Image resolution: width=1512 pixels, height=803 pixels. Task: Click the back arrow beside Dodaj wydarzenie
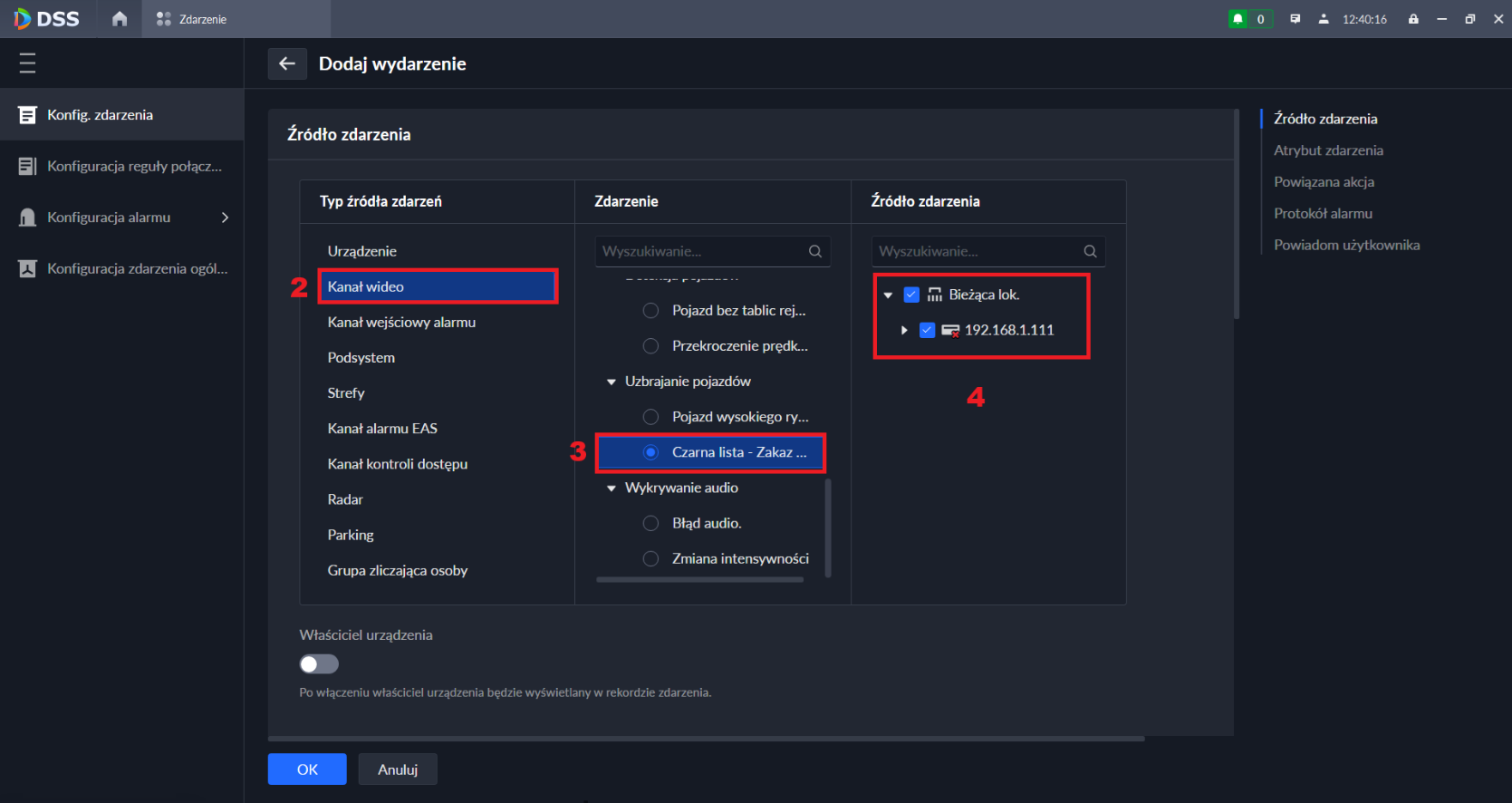pyautogui.click(x=287, y=63)
